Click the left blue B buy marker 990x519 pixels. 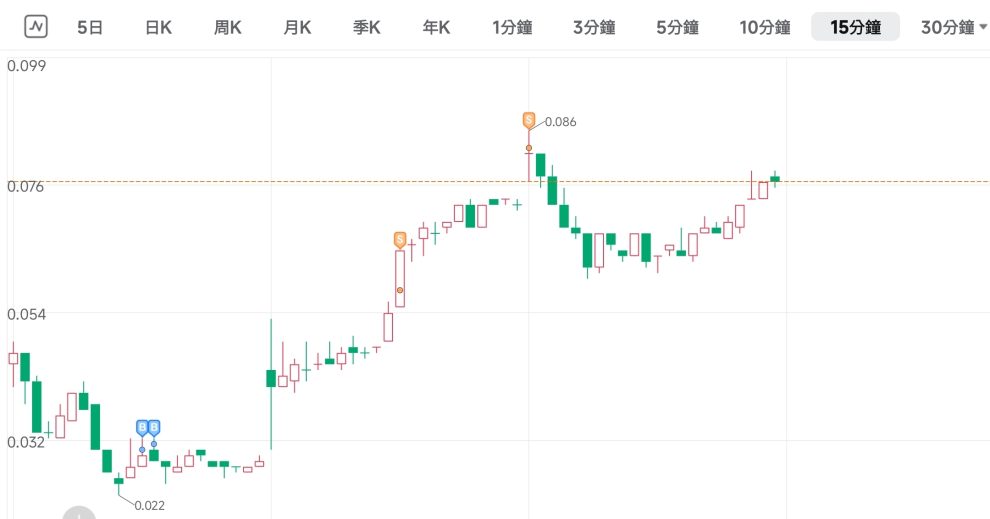pos(142,428)
